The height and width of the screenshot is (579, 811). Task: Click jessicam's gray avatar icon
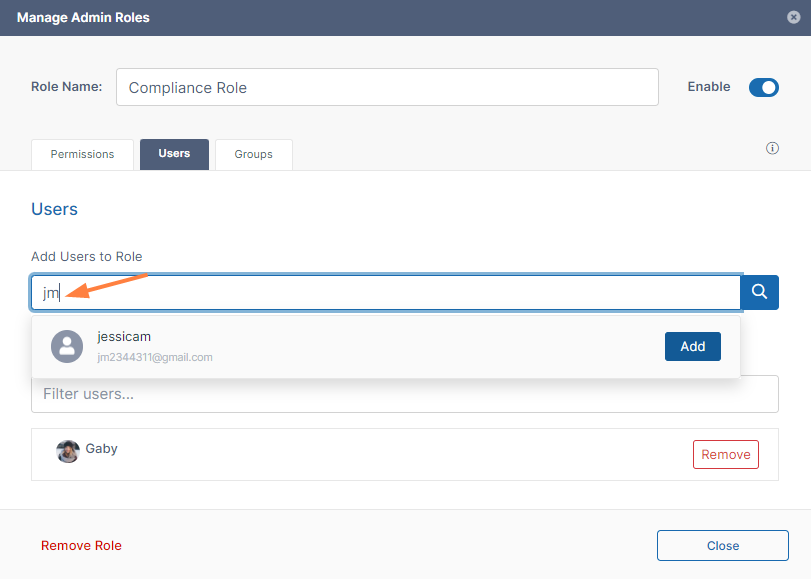(67, 346)
